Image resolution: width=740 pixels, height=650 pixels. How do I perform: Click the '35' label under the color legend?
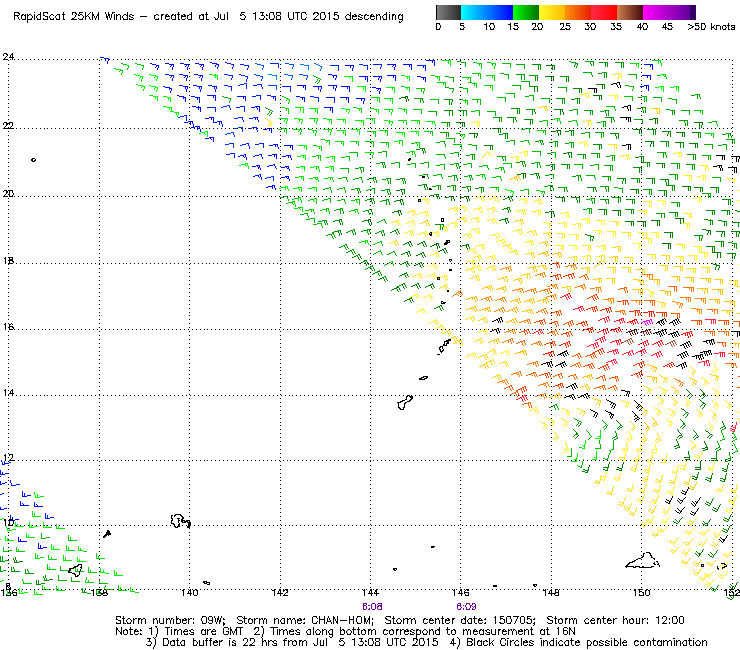click(616, 27)
